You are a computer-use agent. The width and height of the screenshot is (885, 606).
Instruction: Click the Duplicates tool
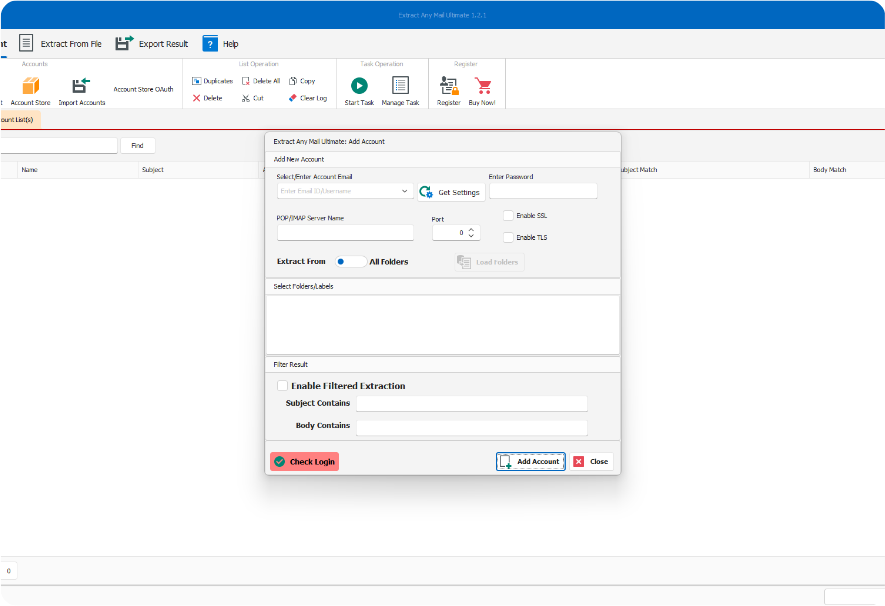pyautogui.click(x=212, y=81)
